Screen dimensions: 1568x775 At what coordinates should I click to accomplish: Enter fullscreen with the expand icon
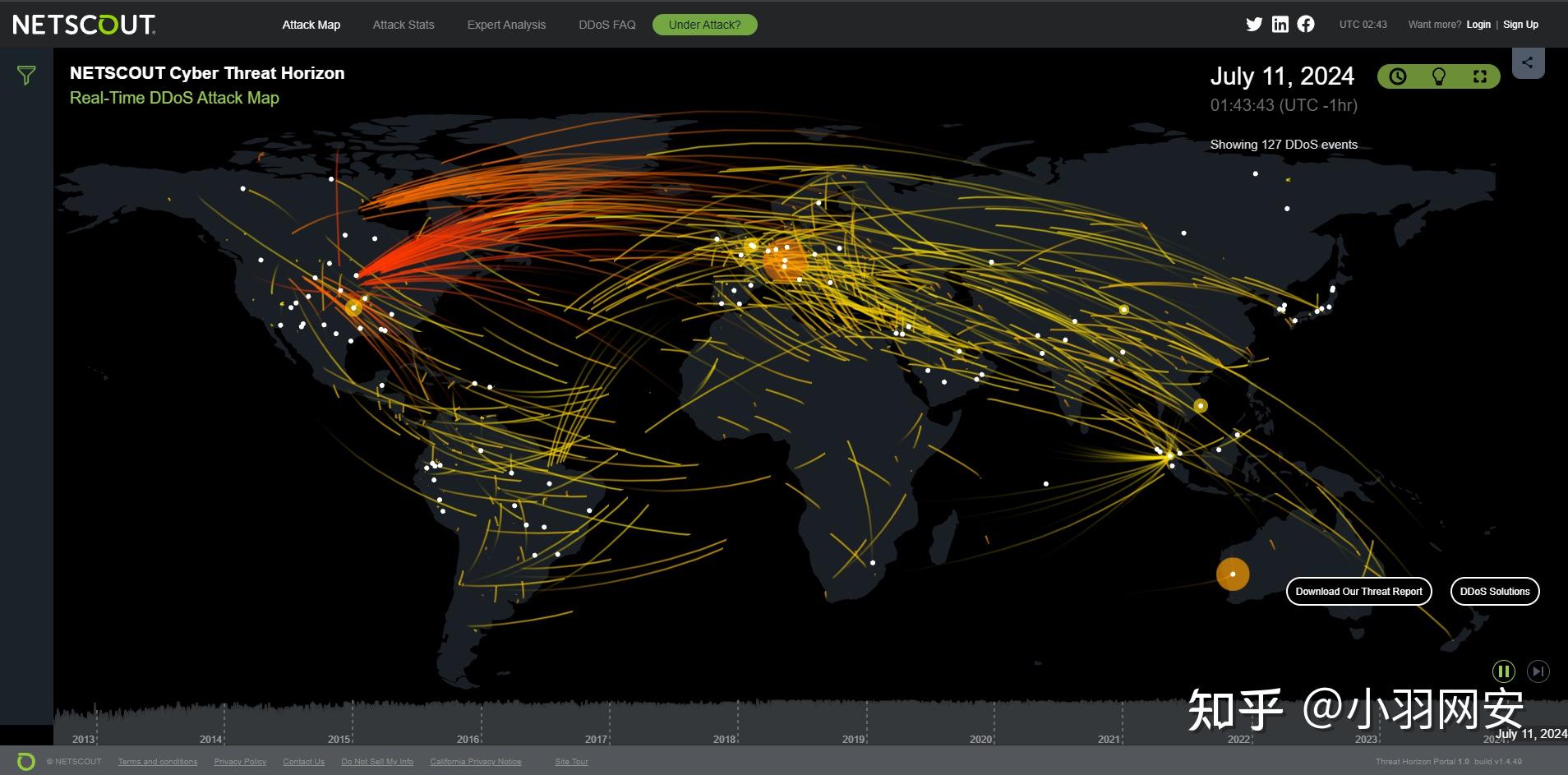click(x=1480, y=76)
